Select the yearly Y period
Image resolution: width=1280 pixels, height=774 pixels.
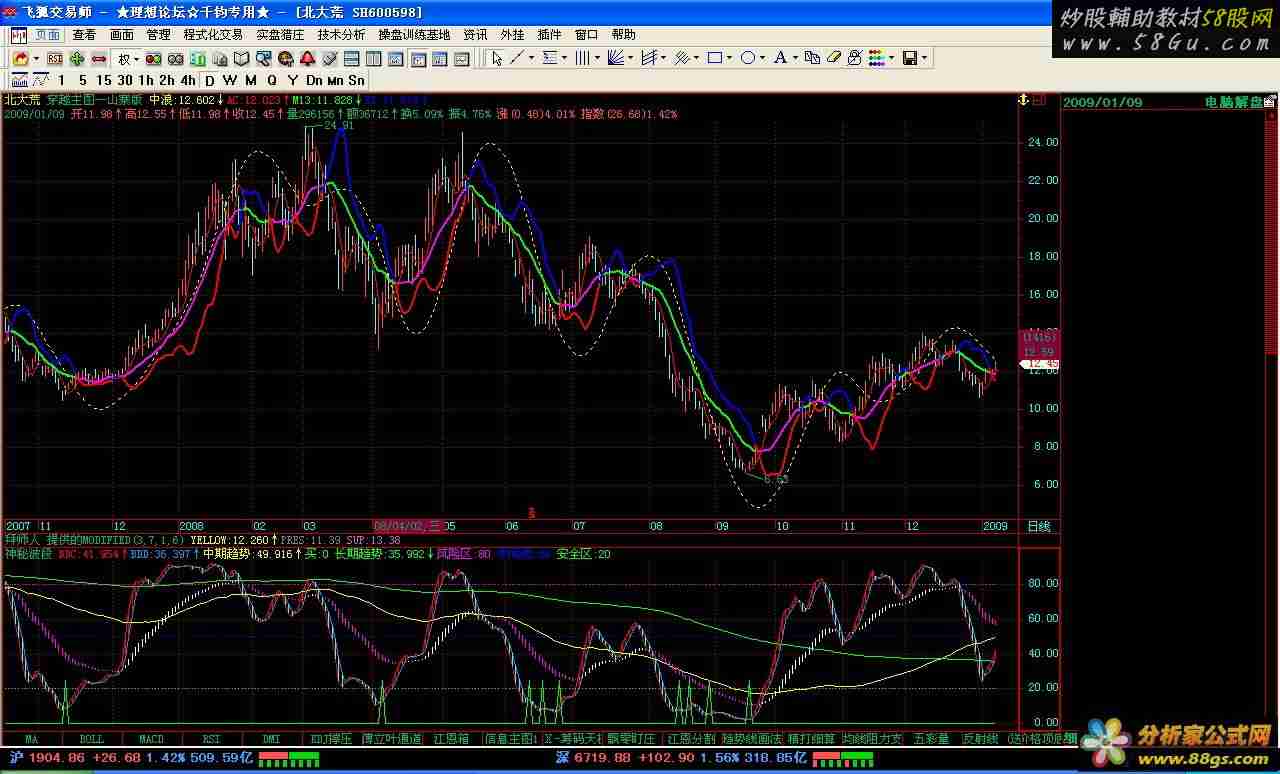(293, 80)
